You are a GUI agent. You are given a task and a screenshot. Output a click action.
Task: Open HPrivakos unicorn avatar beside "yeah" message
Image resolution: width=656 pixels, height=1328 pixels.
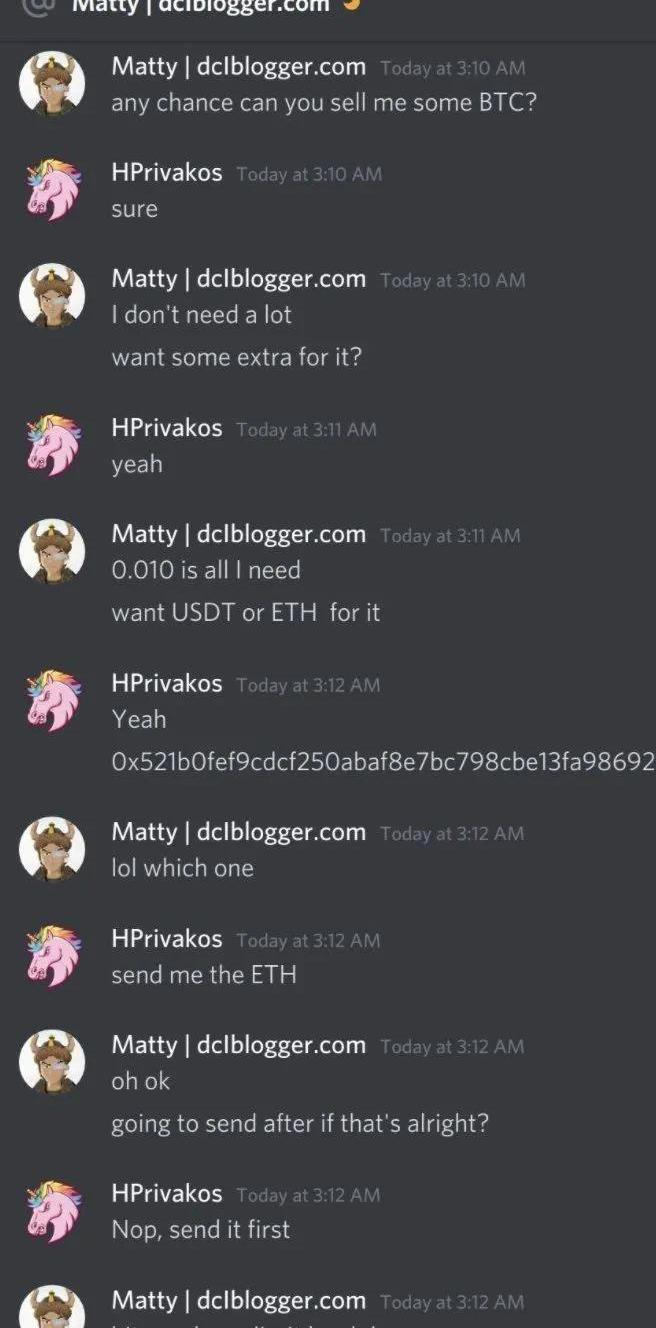click(52, 445)
